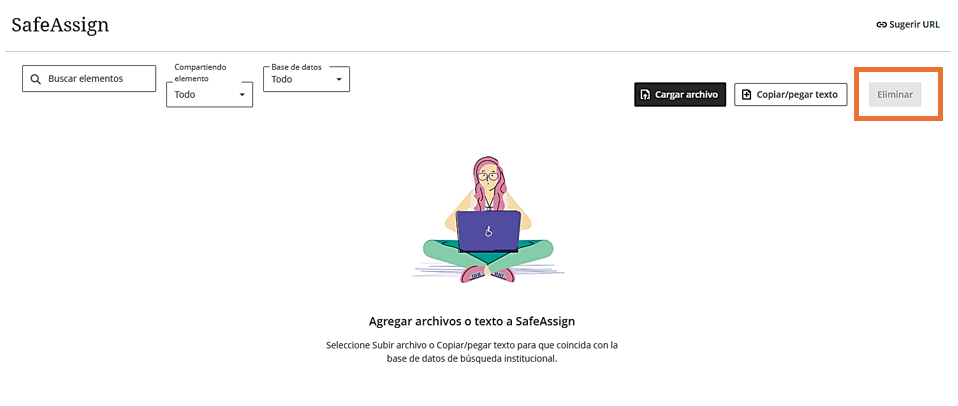Click the Copiar/pegar texto button

point(791,95)
